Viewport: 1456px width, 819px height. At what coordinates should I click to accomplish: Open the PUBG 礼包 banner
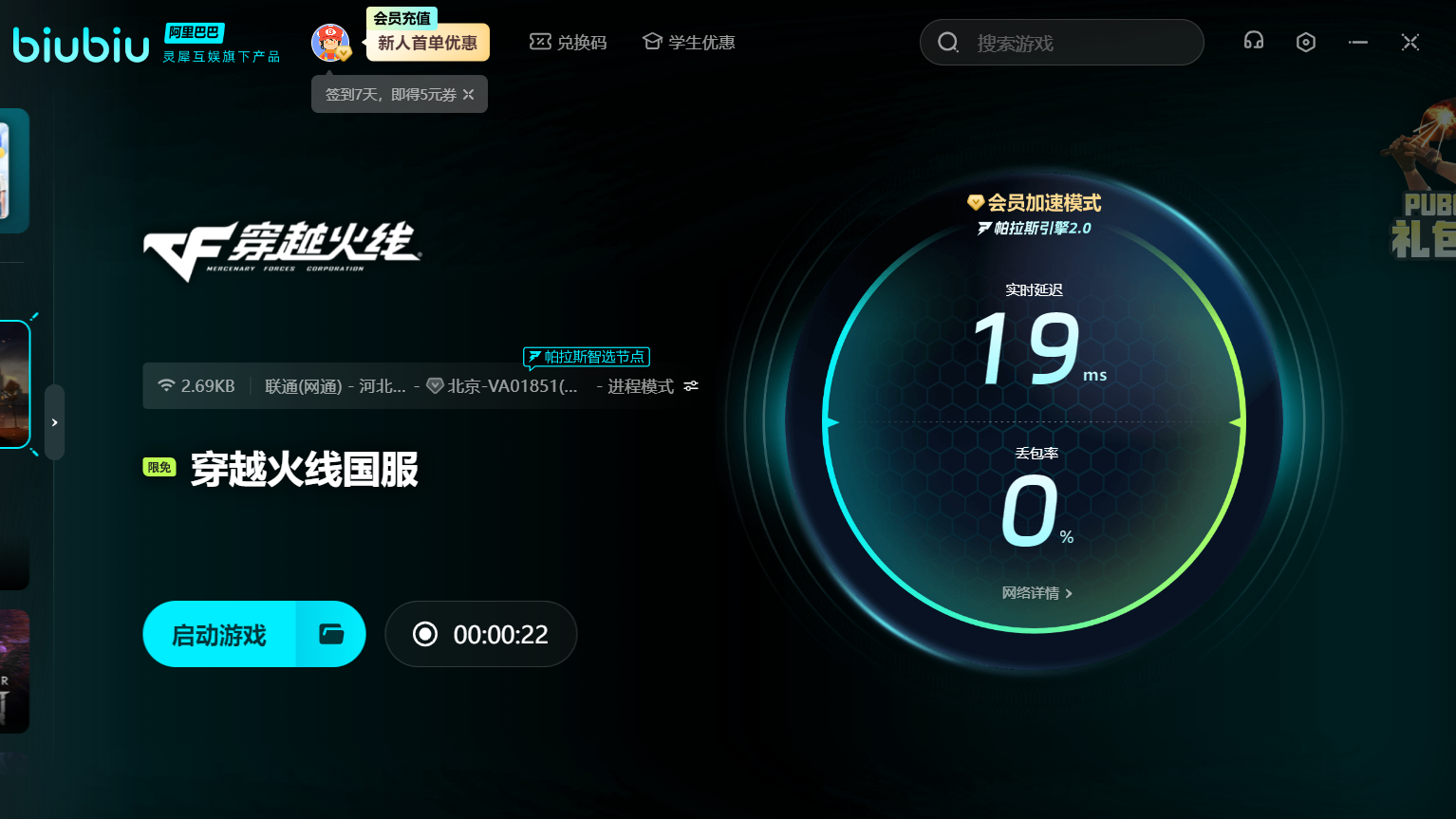[1418, 180]
